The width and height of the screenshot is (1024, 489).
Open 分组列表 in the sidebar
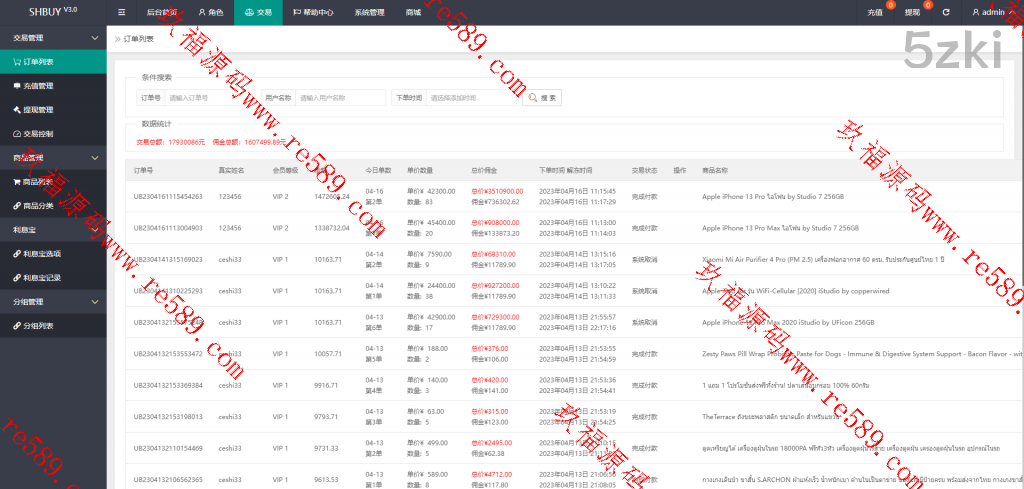coord(38,326)
